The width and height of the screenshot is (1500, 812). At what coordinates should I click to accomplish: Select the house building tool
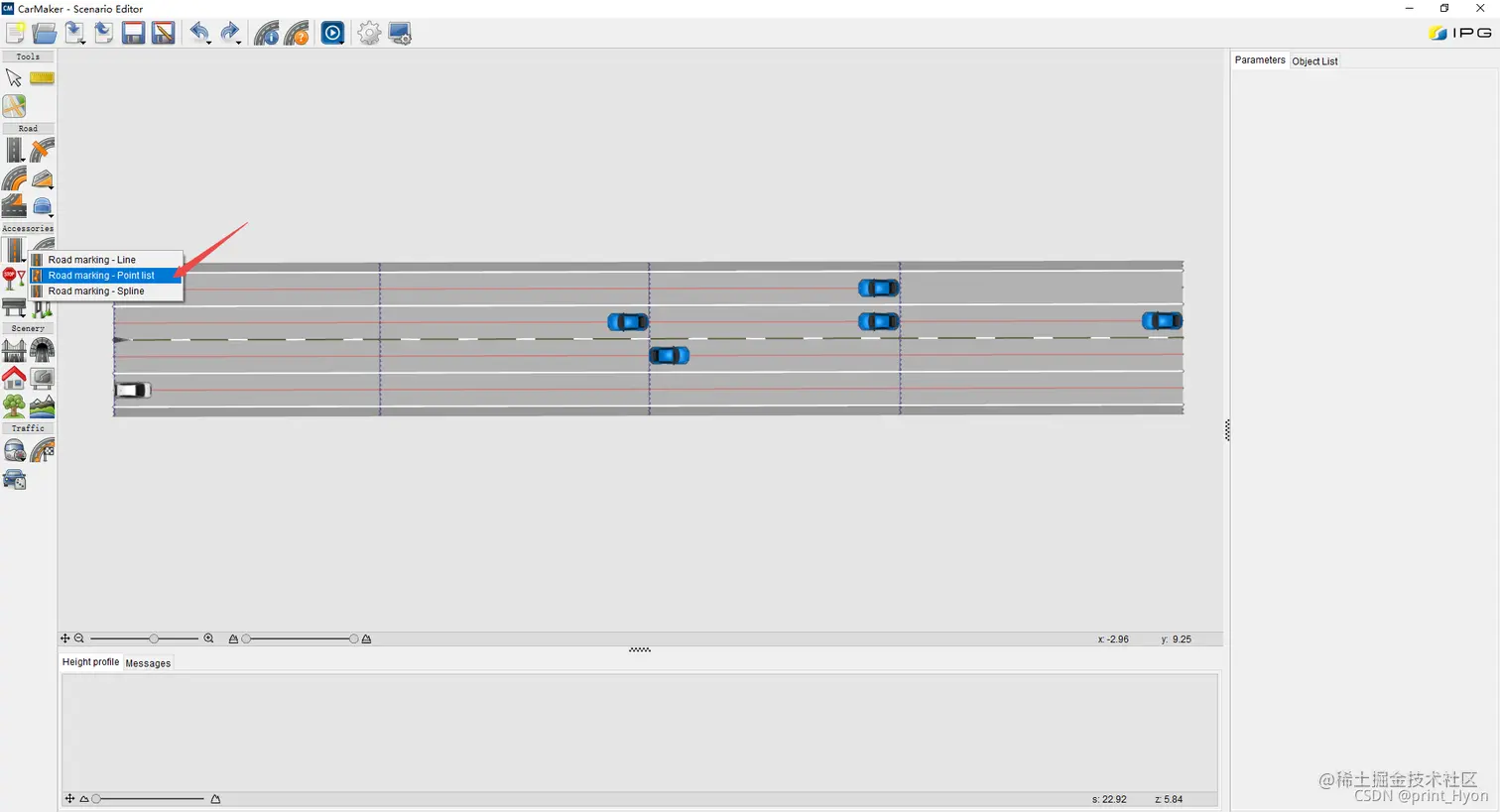[14, 378]
